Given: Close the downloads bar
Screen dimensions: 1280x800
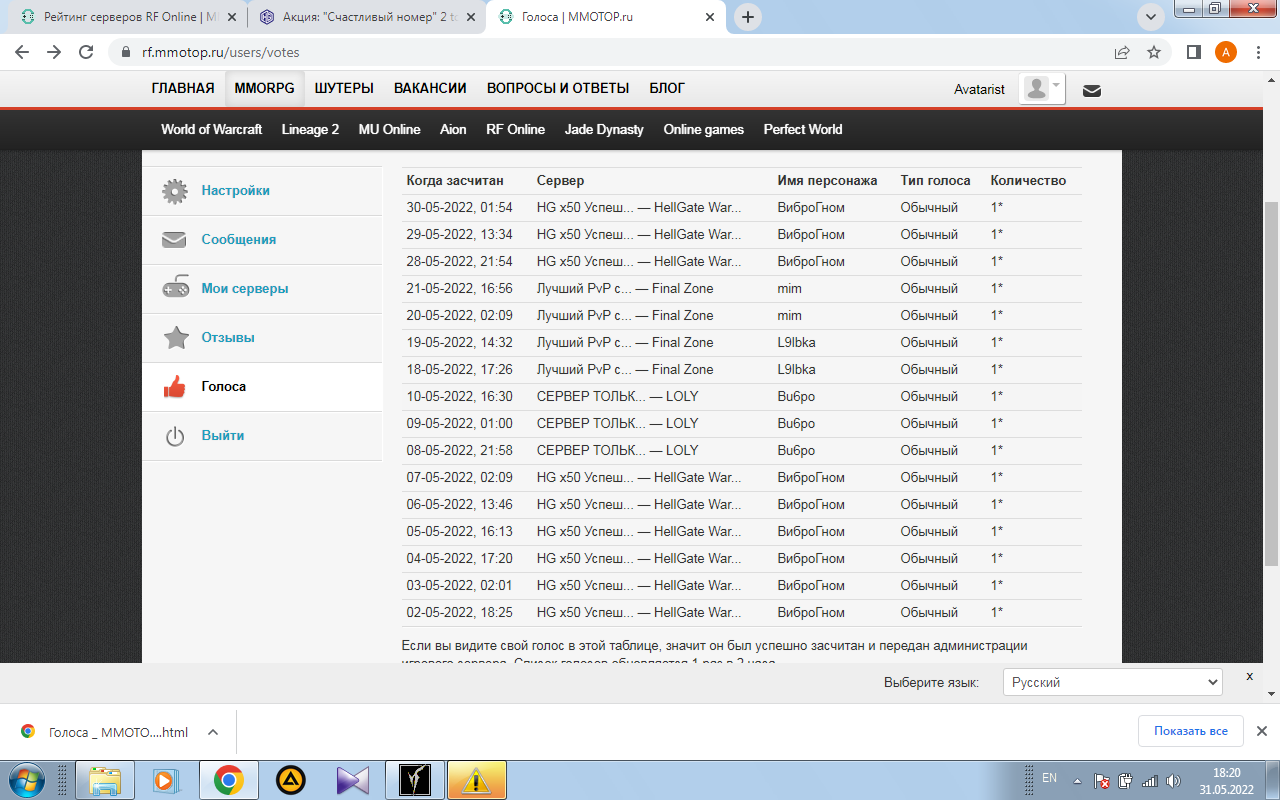Looking at the screenshot, I should 1261,731.
